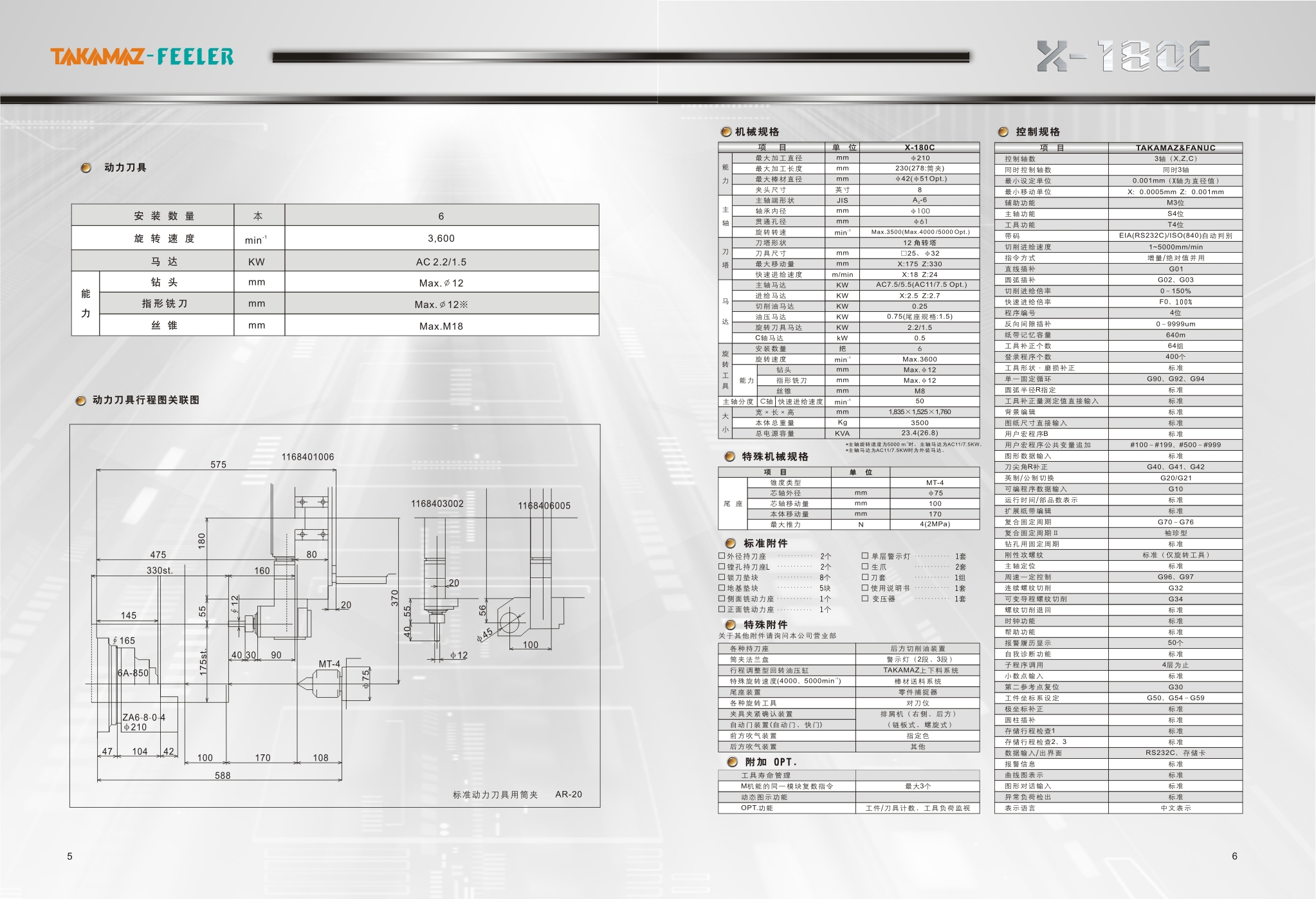Check the 正面铣动力座 checkbox

(722, 609)
